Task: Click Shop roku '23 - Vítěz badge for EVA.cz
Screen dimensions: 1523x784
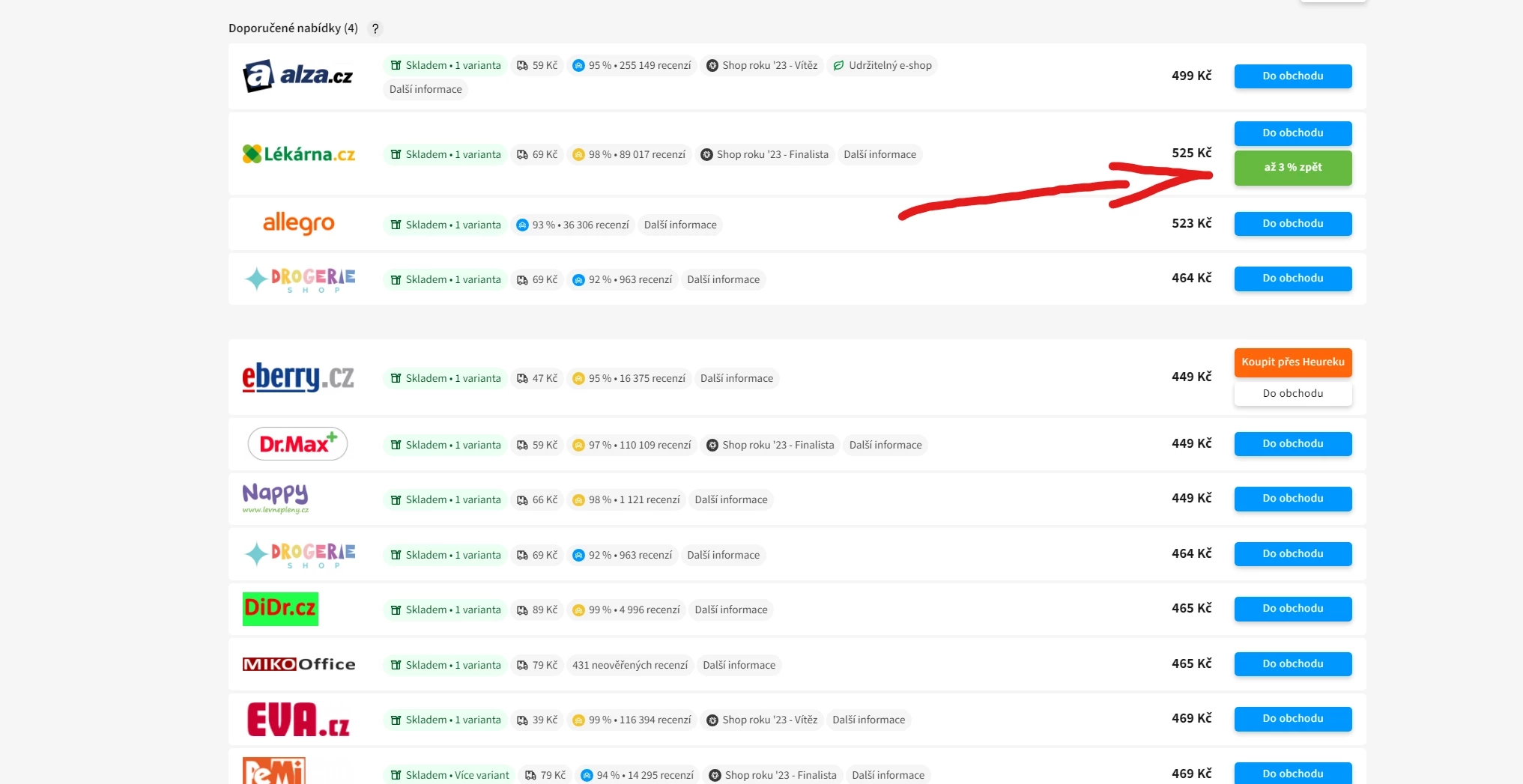Action: (762, 720)
